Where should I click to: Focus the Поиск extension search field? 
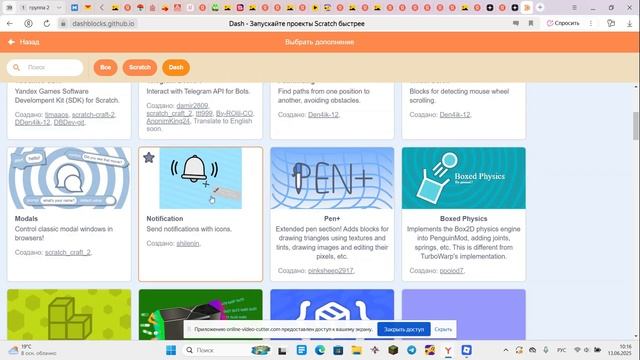tap(45, 67)
